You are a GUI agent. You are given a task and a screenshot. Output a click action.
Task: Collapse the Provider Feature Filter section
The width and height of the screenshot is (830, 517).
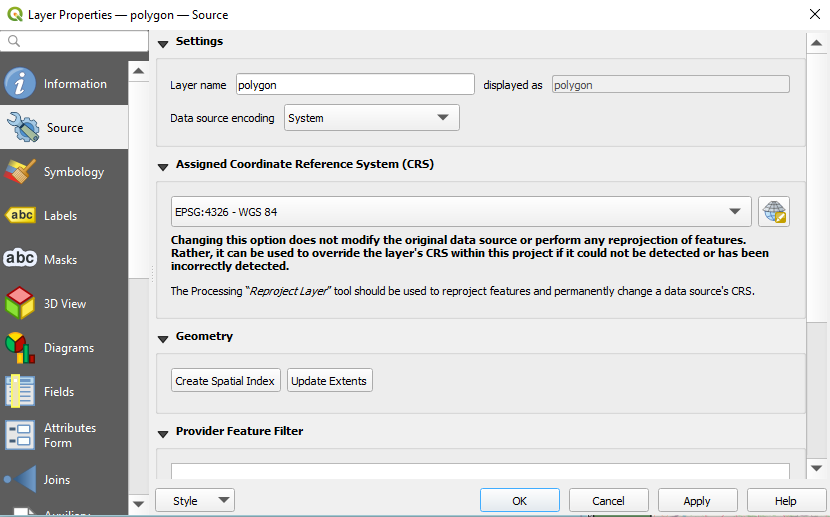(x=163, y=433)
